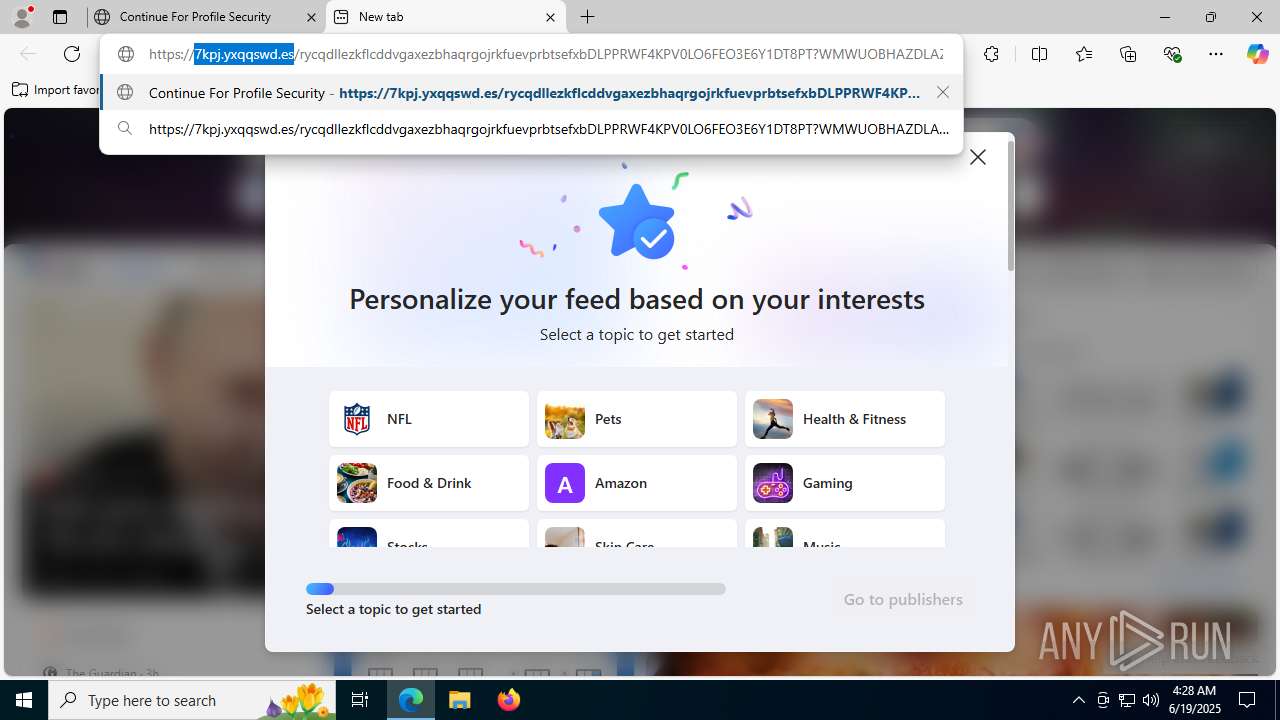Refresh the current page
This screenshot has width=1280, height=720.
(x=72, y=54)
